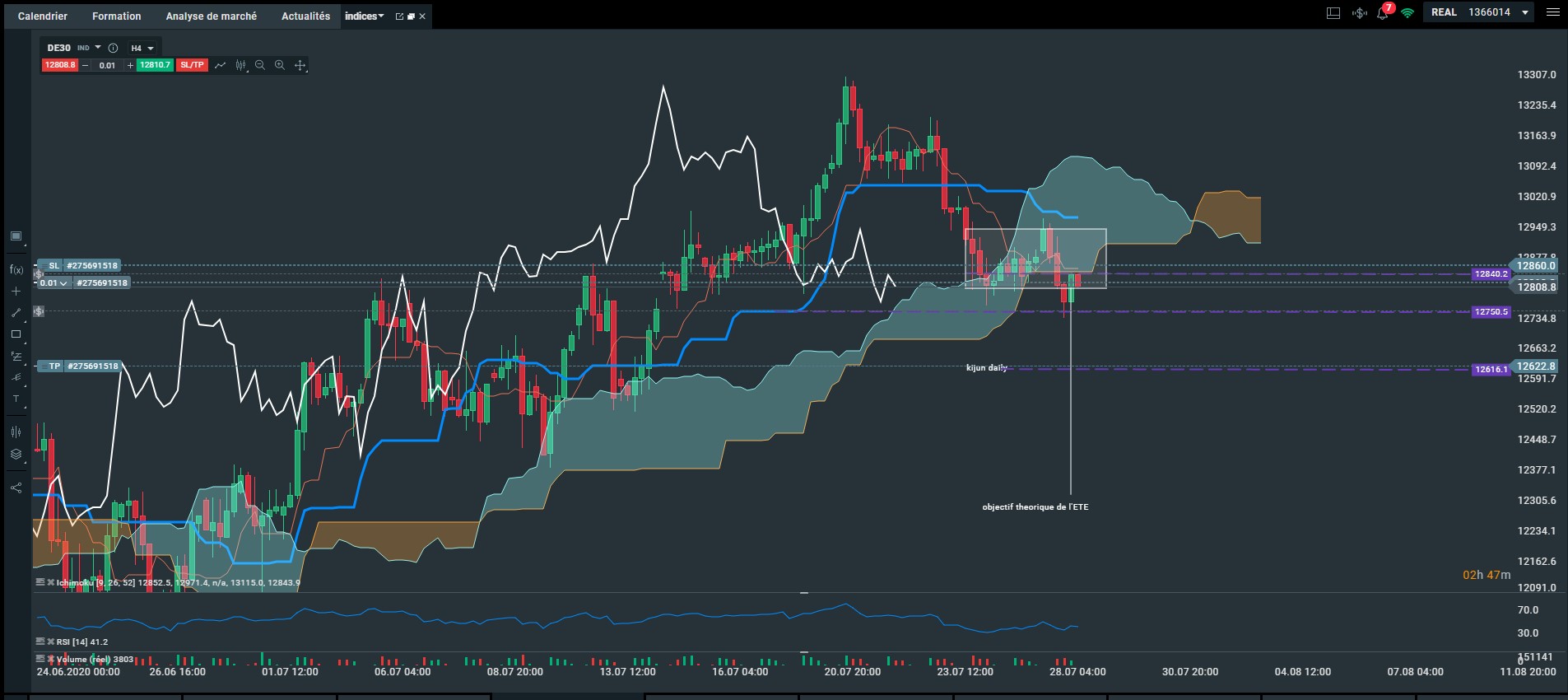Open the f(x) indicators tool

(x=16, y=269)
